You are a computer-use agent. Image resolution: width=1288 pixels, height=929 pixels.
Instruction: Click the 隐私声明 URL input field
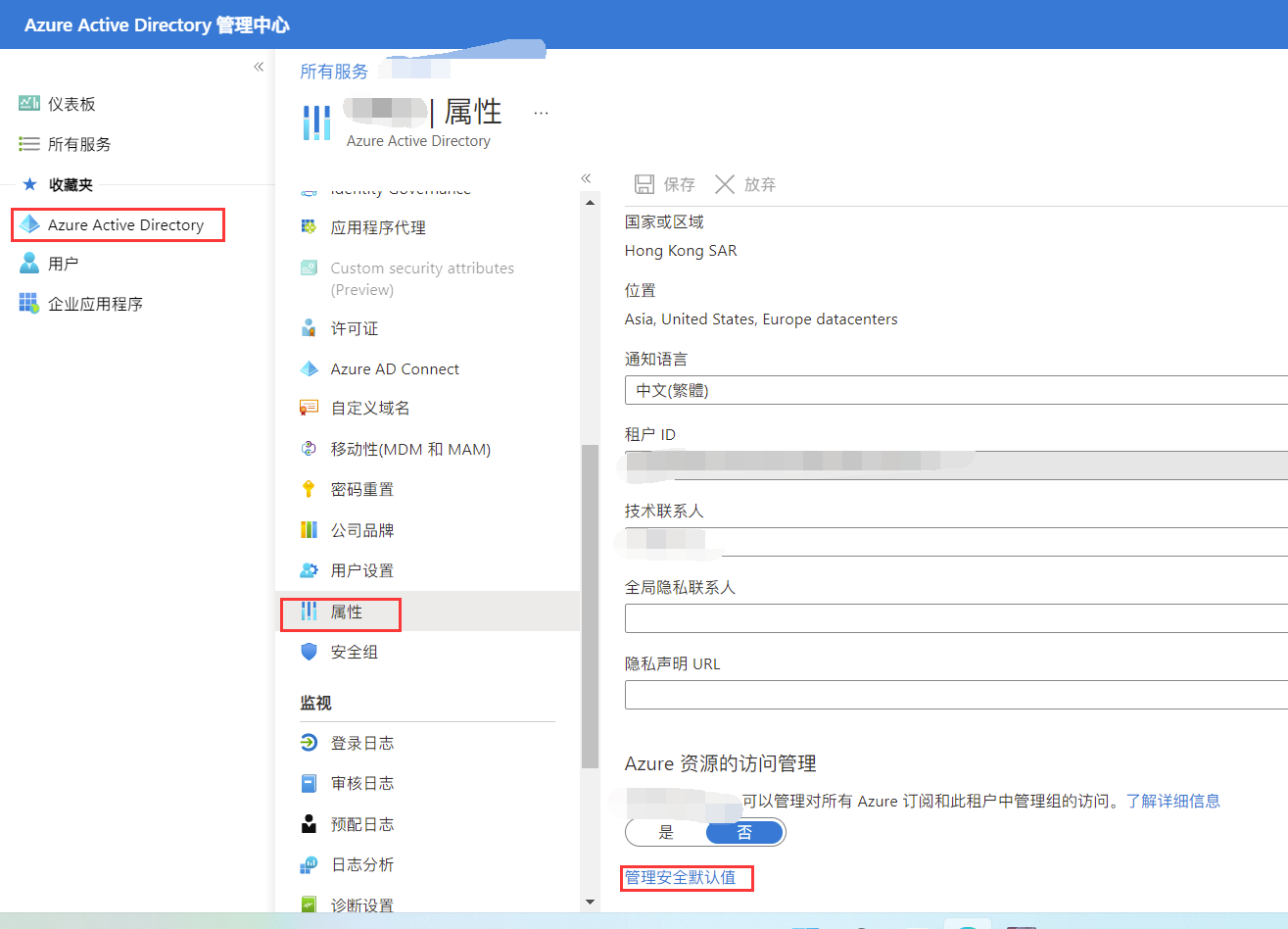(x=956, y=695)
